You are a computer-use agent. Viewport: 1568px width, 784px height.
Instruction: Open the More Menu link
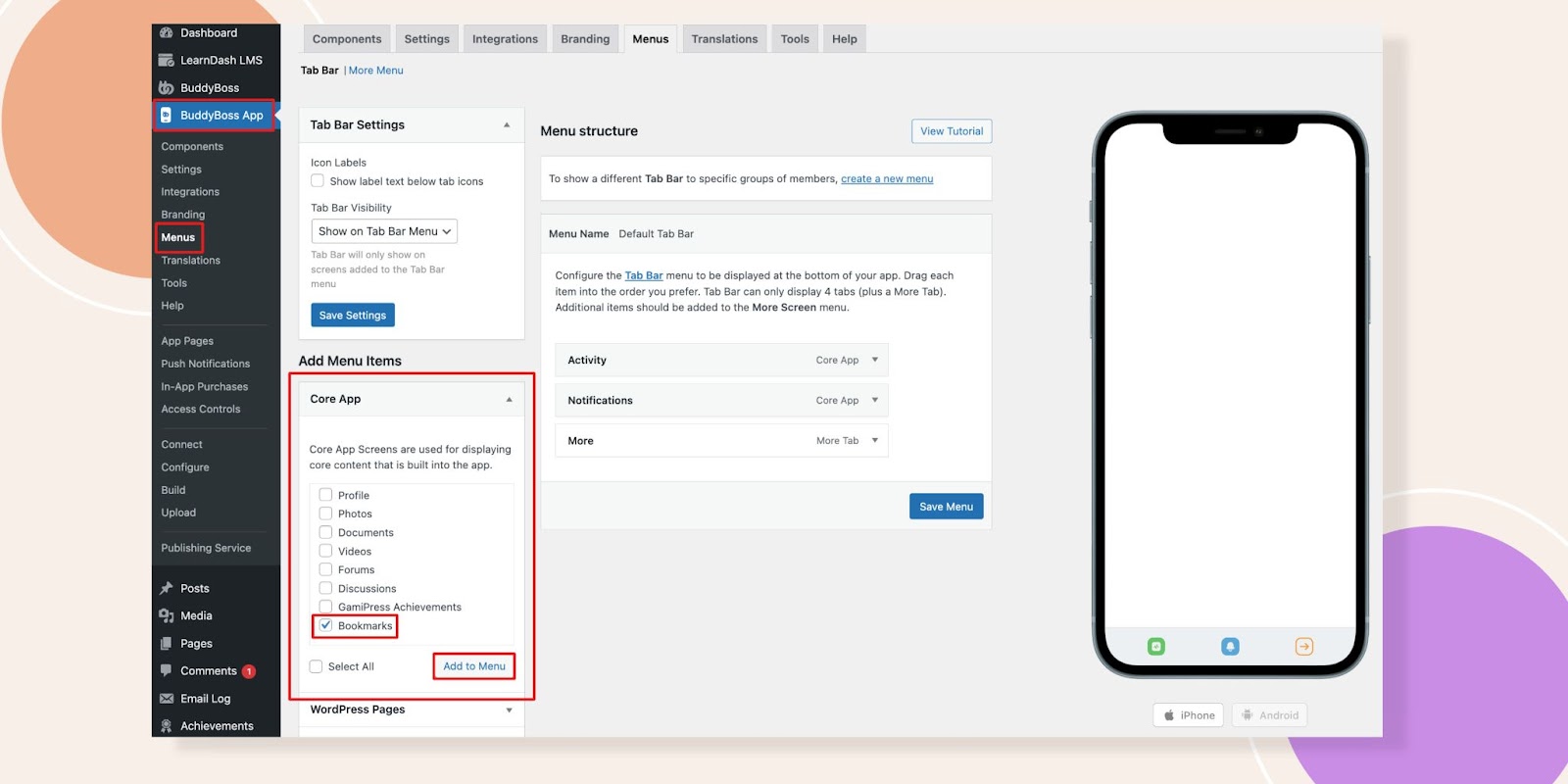[376, 71]
